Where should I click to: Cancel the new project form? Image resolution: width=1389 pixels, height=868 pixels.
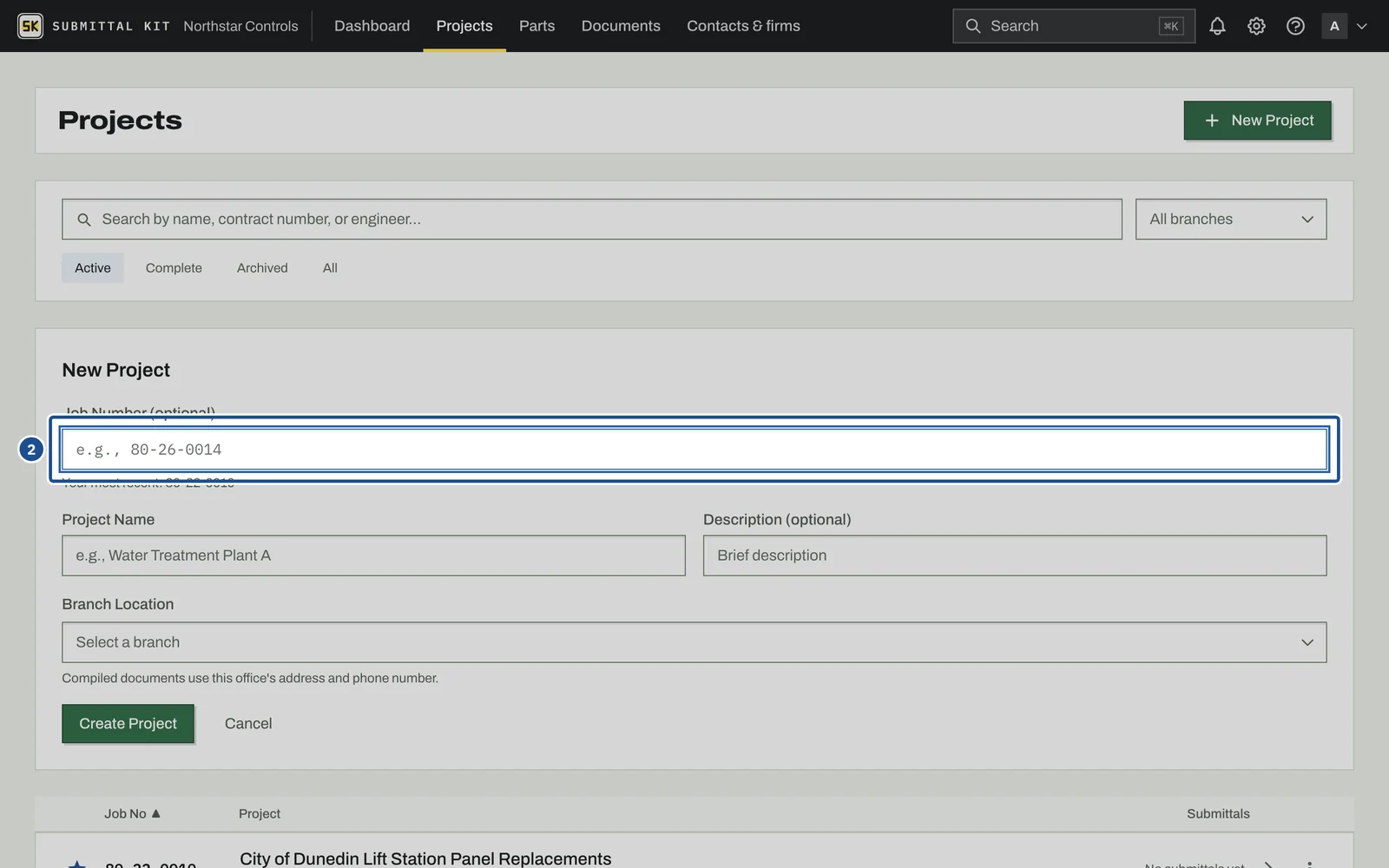(248, 723)
